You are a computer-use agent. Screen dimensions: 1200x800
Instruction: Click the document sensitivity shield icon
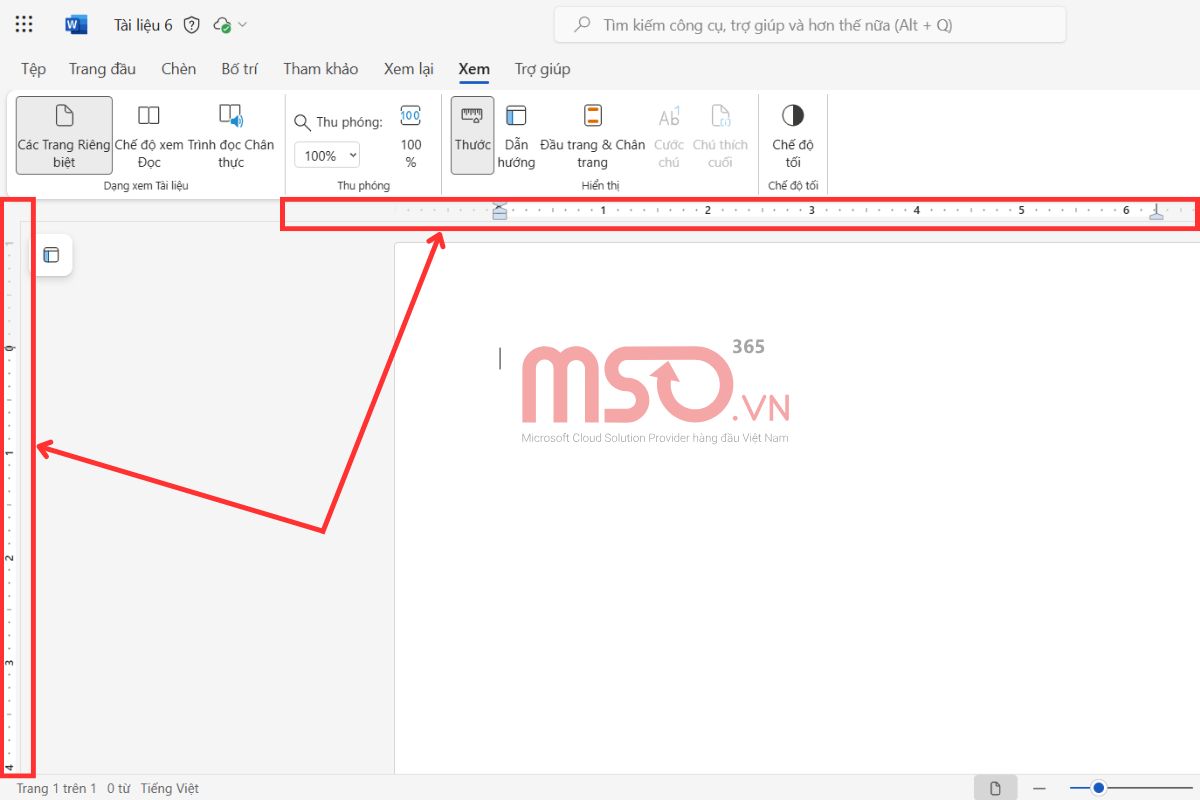pos(192,25)
